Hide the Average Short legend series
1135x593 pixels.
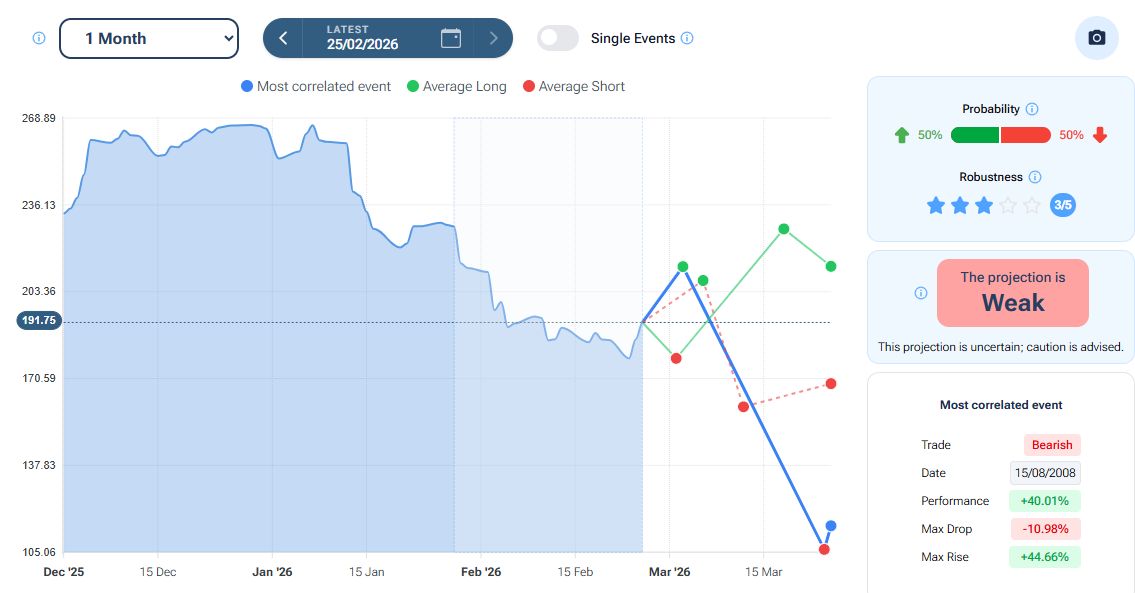tap(573, 87)
